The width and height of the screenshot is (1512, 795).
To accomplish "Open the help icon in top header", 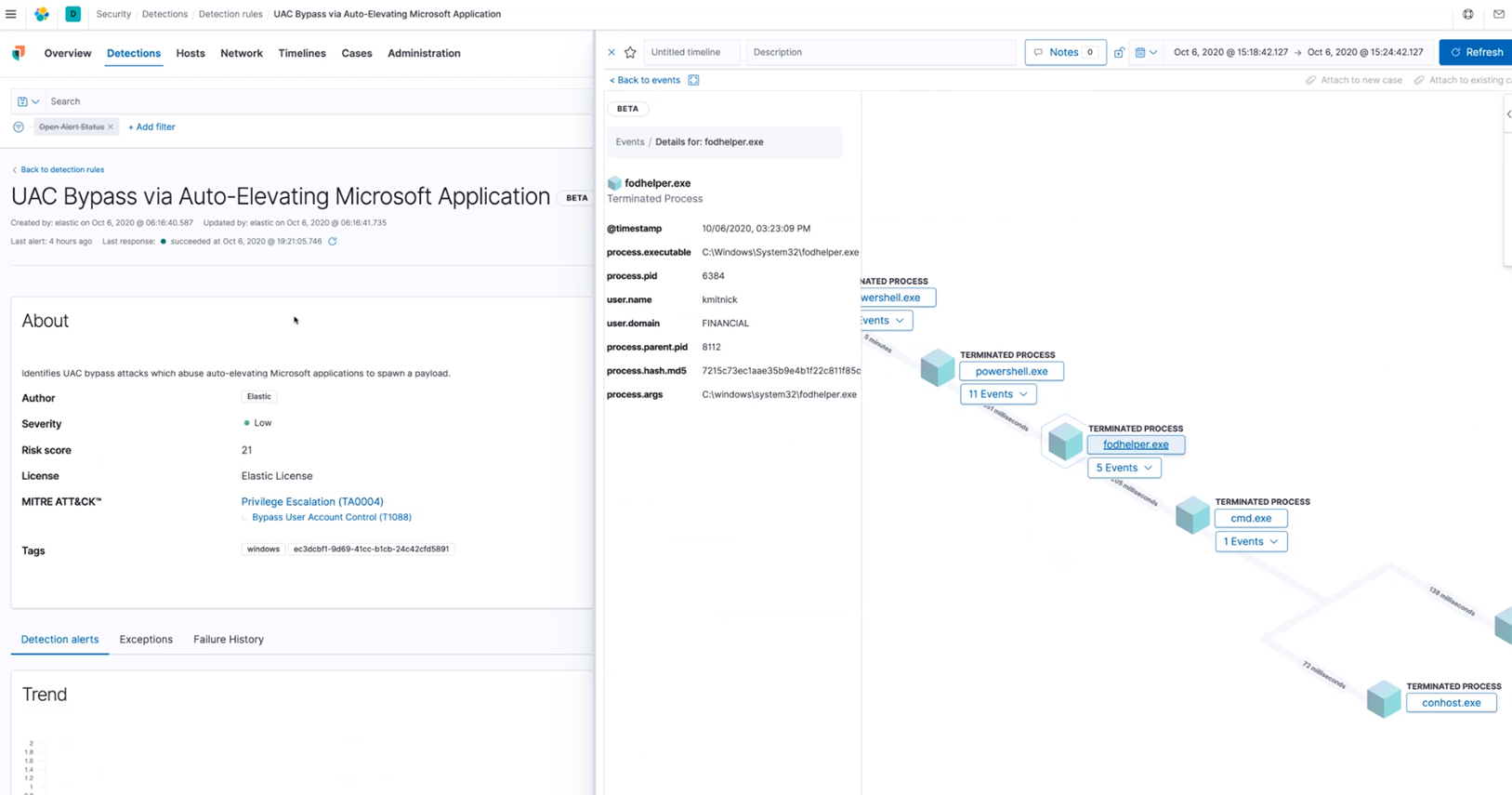I will point(1468,14).
